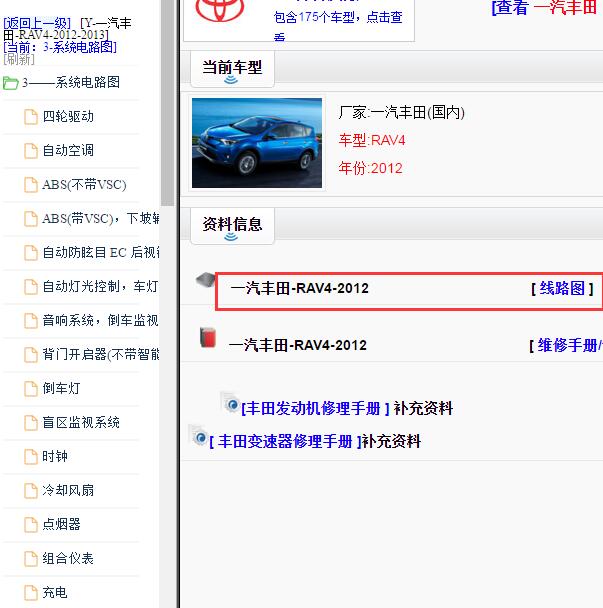Viewport: 603px width, 608px height.
Task: Open 音响系统，倒车监视 entry
Action: click(x=100, y=321)
